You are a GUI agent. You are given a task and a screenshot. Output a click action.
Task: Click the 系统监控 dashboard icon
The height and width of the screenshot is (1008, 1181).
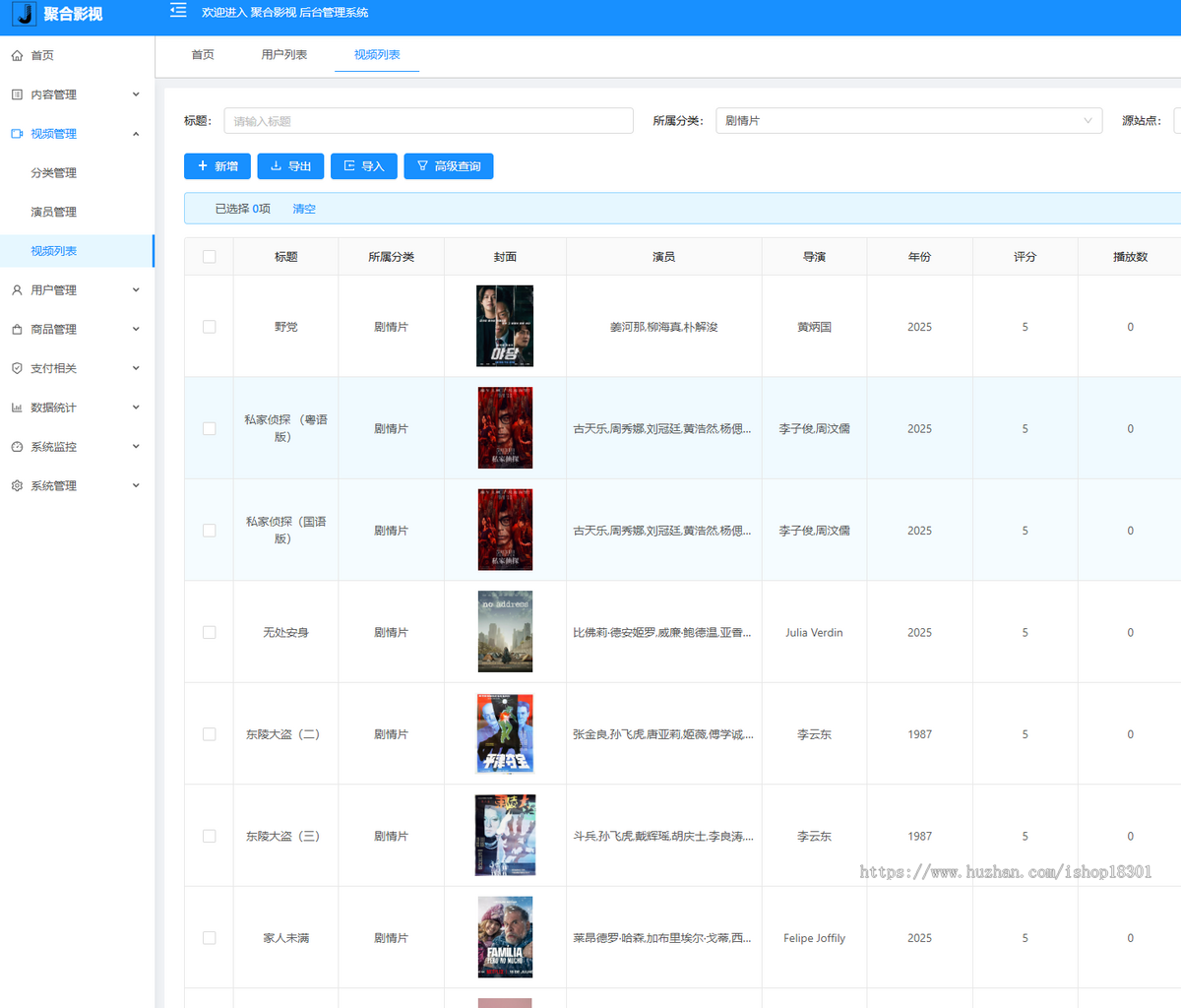[x=17, y=447]
